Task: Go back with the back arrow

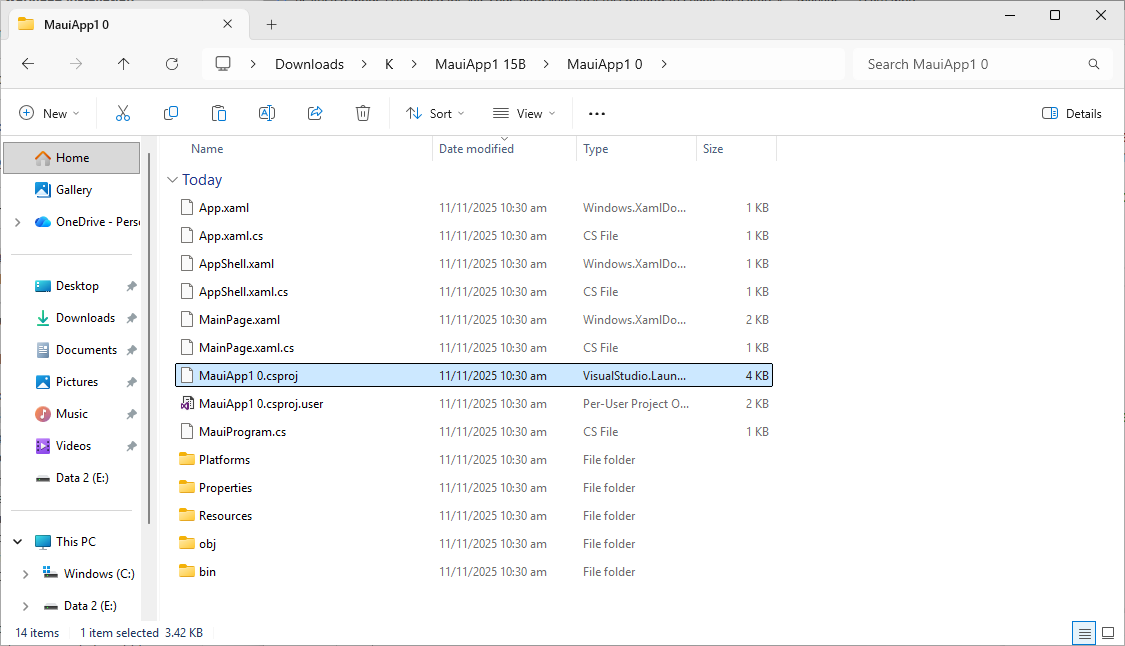Action: pyautogui.click(x=28, y=64)
